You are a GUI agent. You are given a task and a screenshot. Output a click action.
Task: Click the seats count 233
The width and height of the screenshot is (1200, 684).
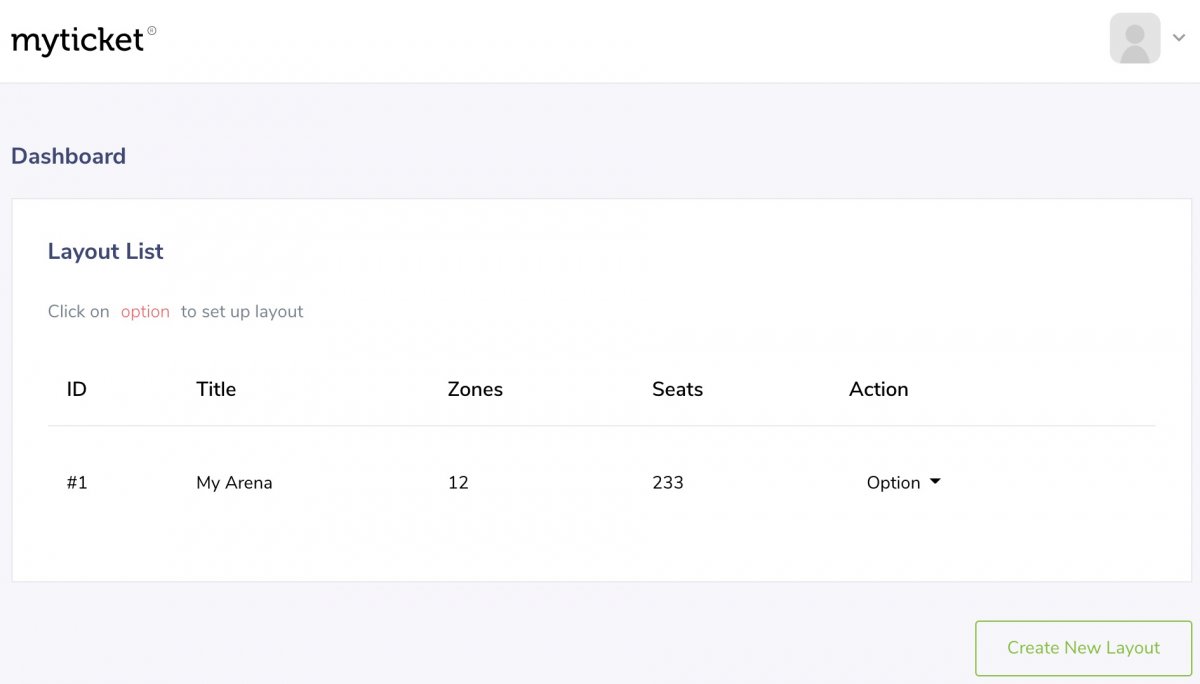(x=667, y=482)
